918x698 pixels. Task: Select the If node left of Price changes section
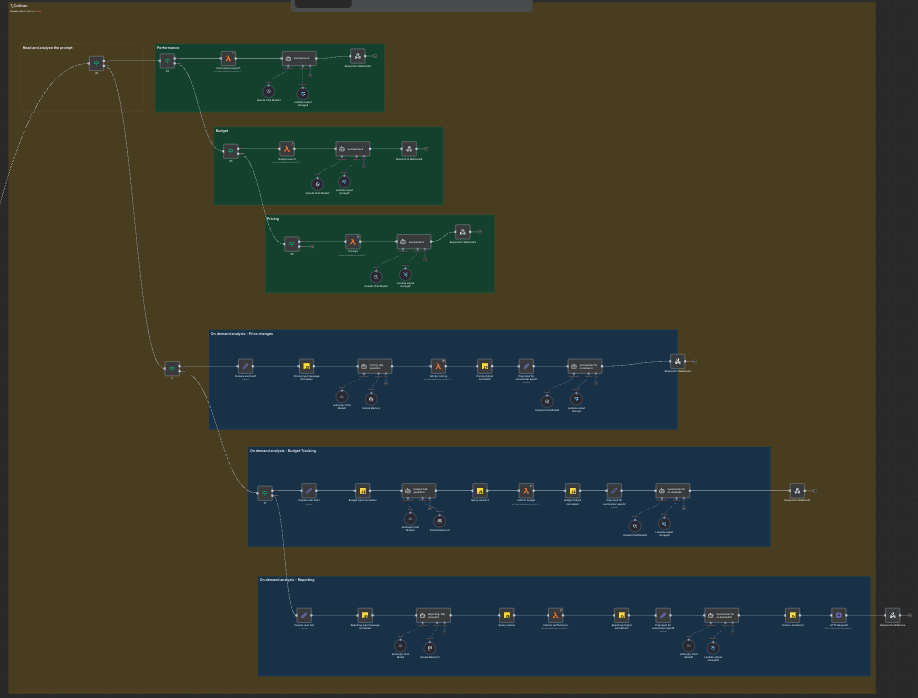pos(172,368)
